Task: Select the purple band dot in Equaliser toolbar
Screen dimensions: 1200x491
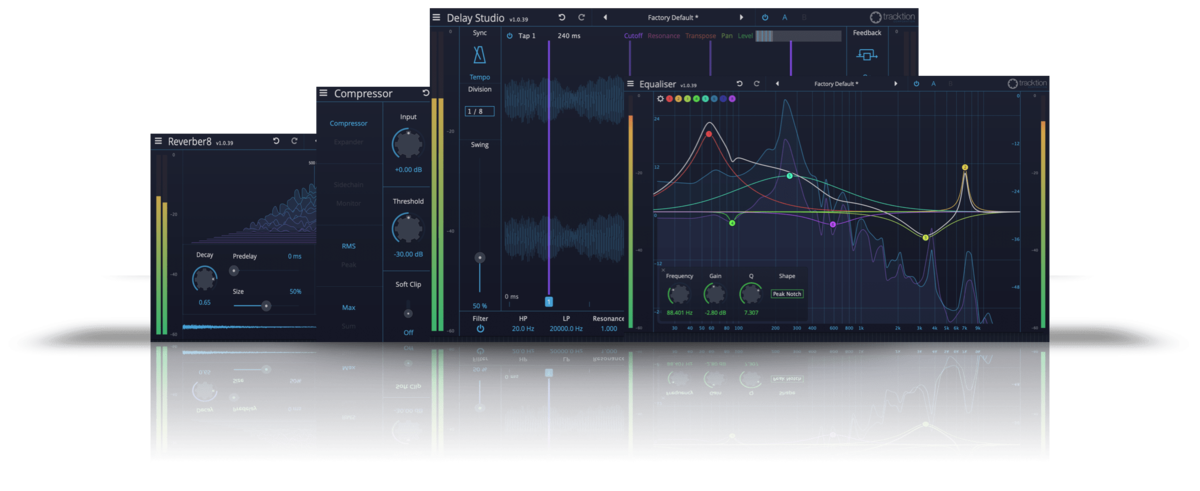Action: click(x=732, y=99)
